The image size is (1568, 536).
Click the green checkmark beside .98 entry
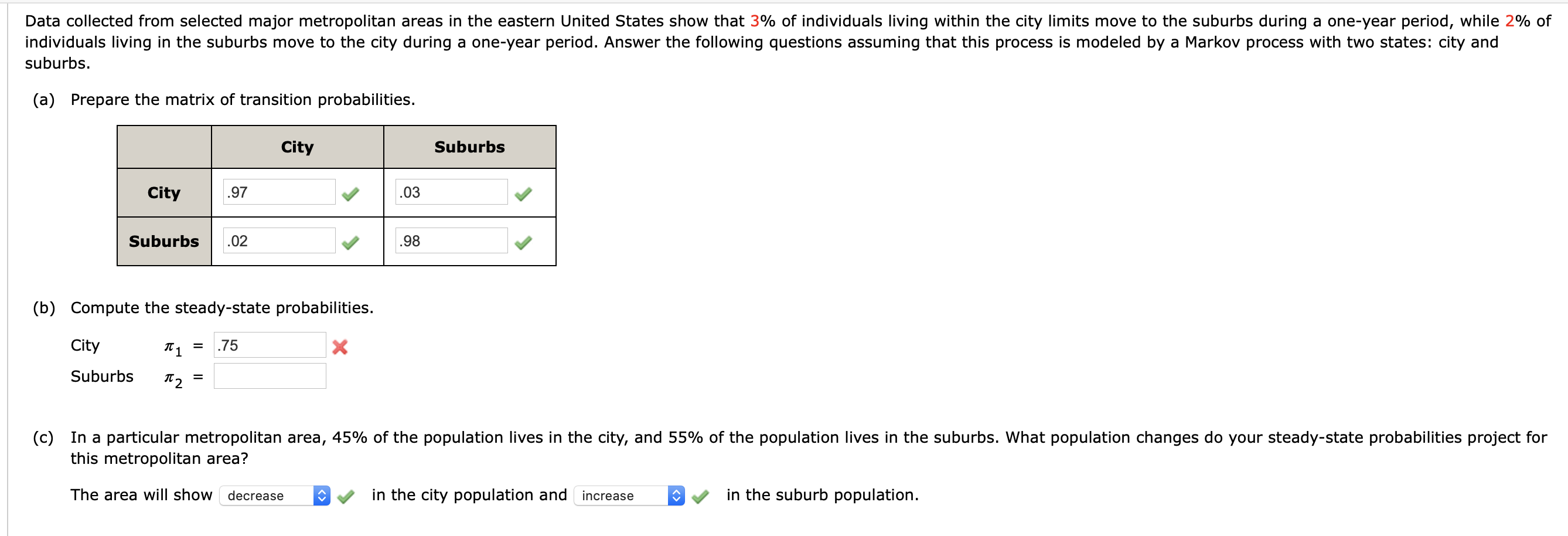[x=524, y=242]
